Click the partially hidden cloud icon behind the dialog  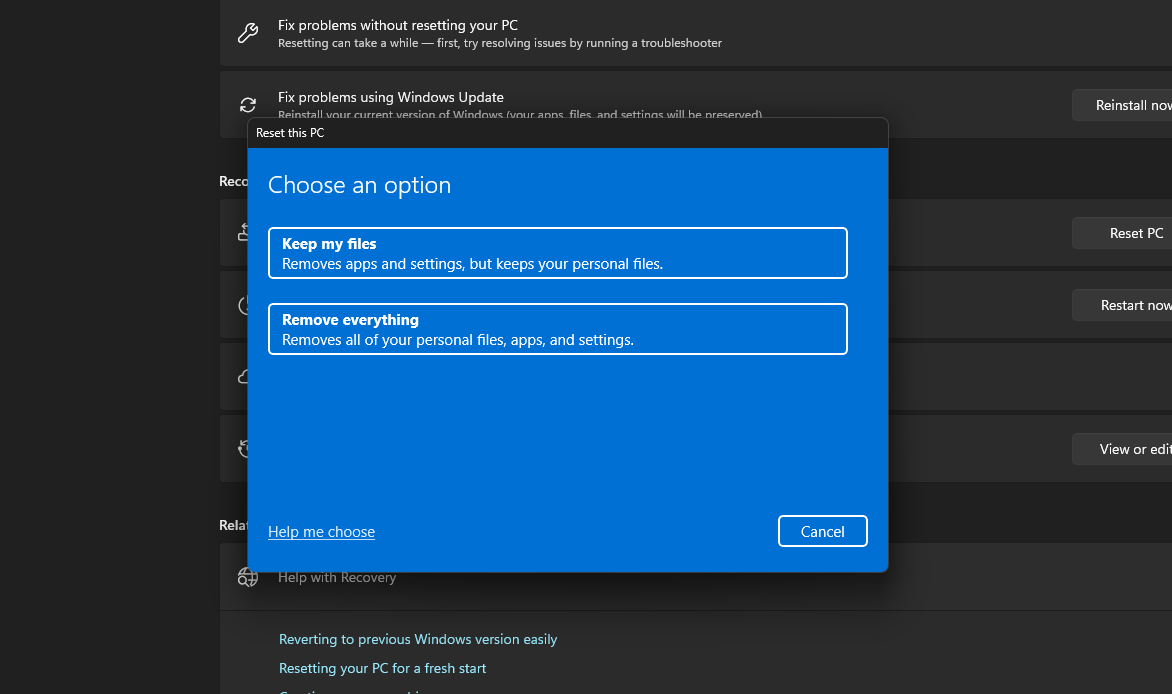tap(243, 376)
